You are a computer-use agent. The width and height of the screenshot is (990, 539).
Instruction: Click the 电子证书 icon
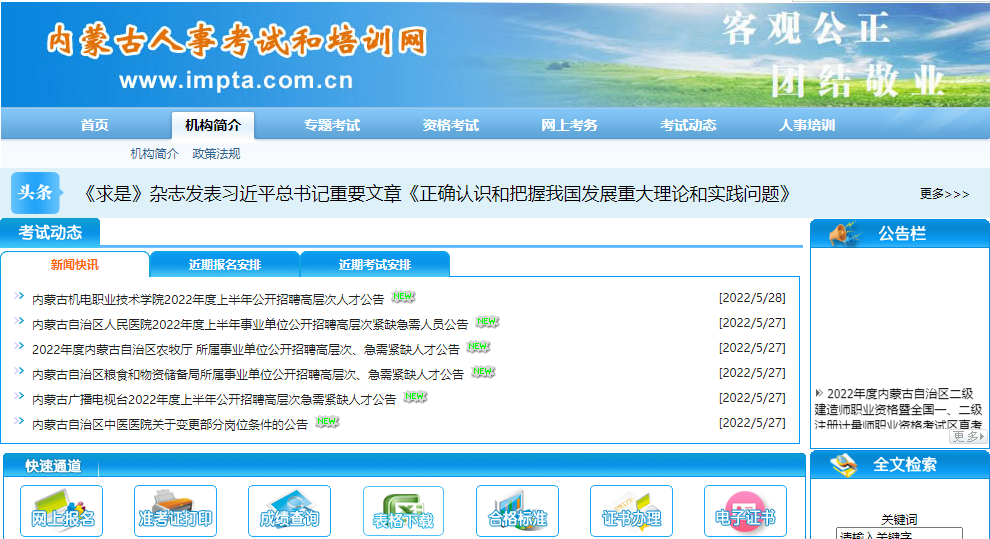tap(745, 511)
